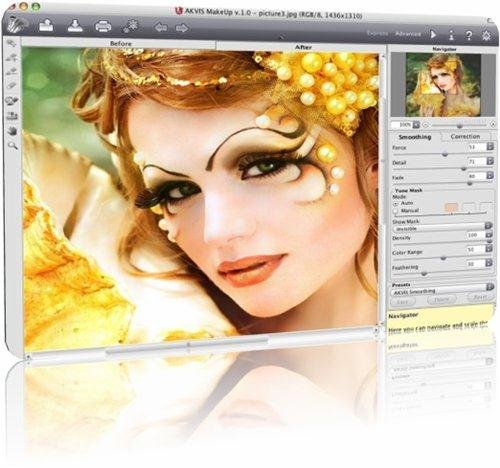Viewport: 500px width, 468px height.
Task: Select the Zoom magnifier tool
Action: click(x=13, y=146)
